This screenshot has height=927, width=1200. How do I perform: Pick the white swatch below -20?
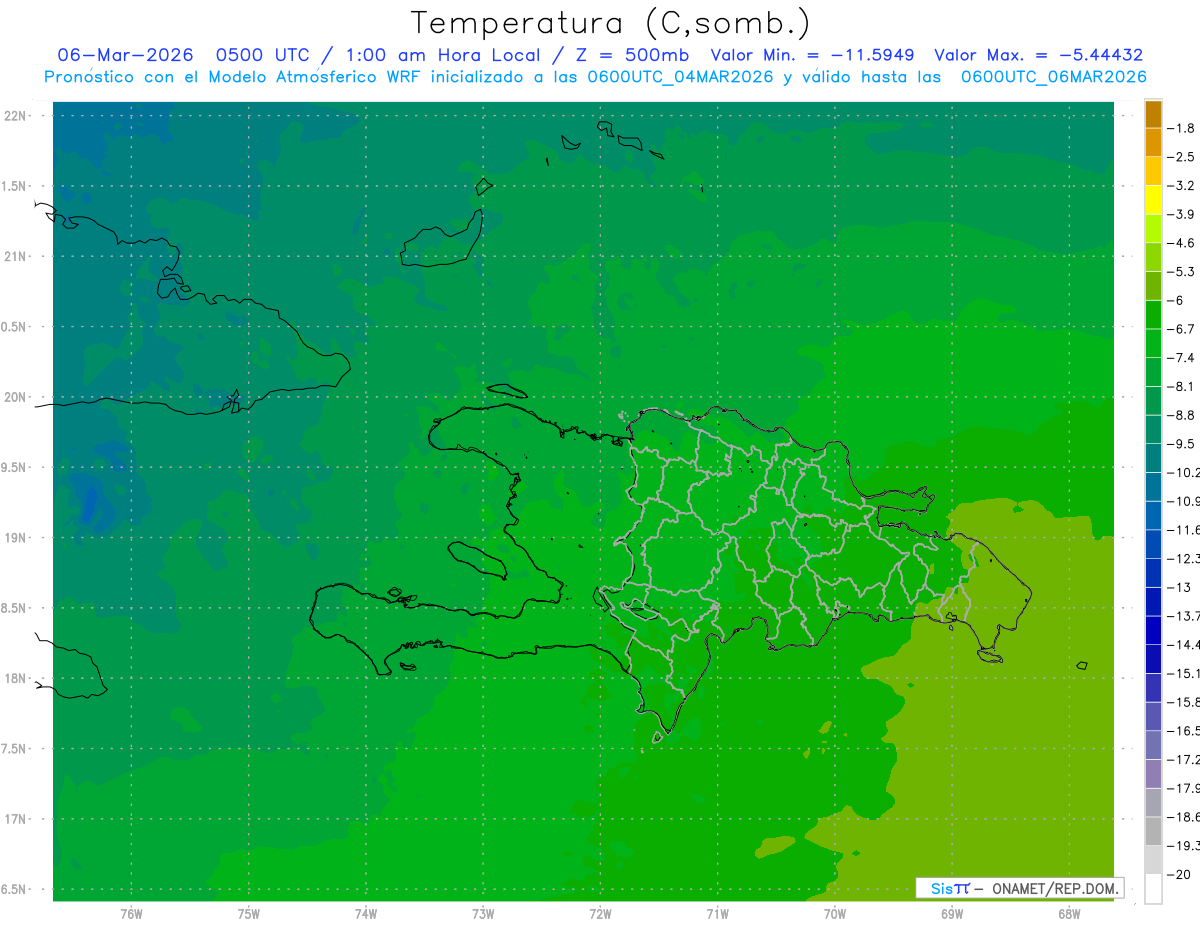(x=1153, y=888)
